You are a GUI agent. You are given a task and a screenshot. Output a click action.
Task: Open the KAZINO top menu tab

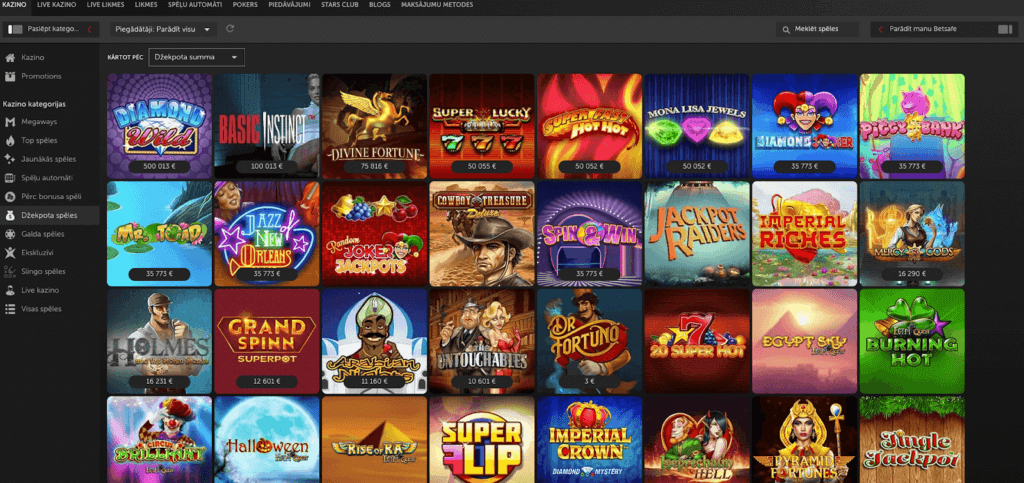coord(14,5)
